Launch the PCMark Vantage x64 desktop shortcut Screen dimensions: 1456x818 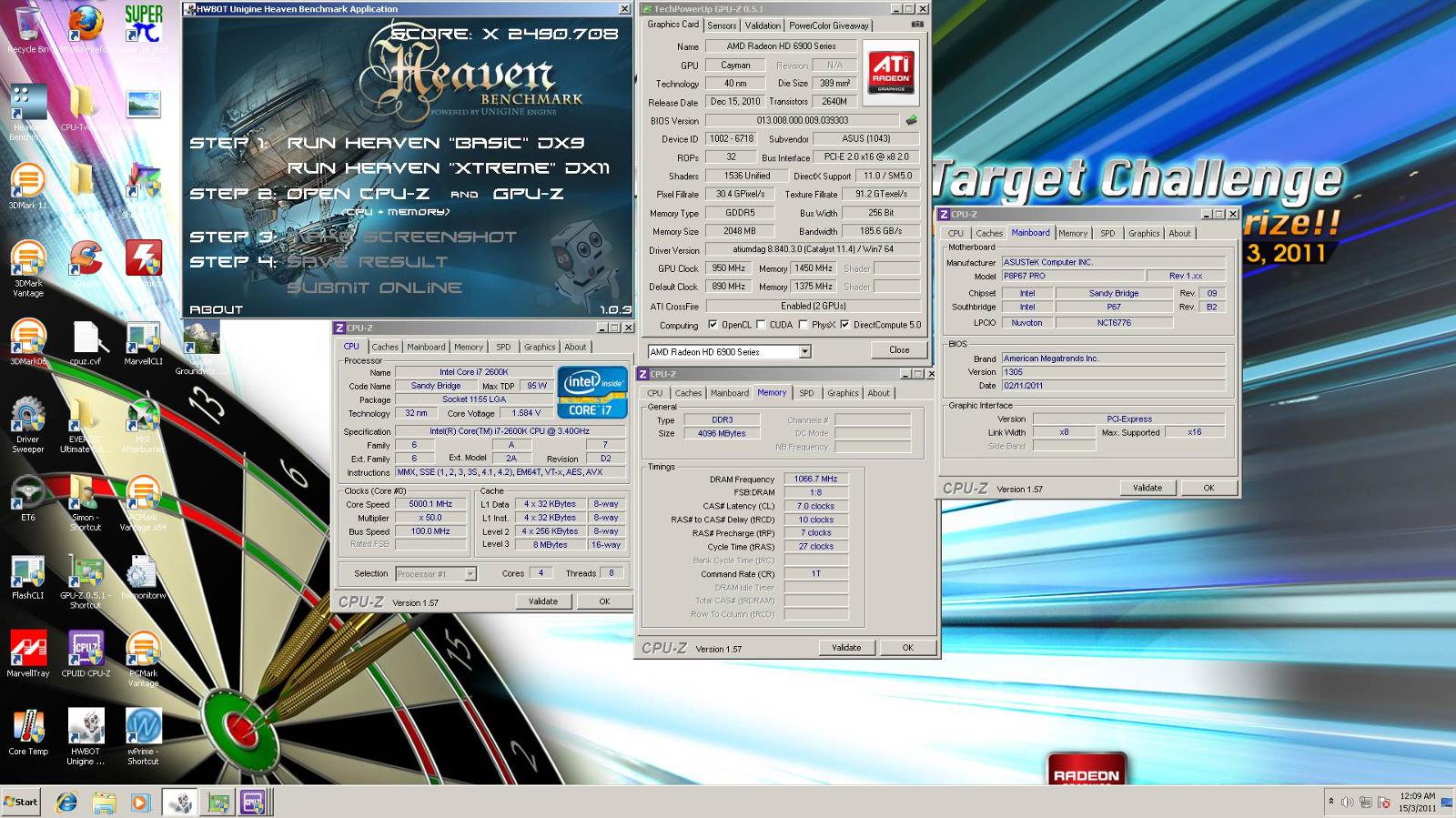pos(143,503)
